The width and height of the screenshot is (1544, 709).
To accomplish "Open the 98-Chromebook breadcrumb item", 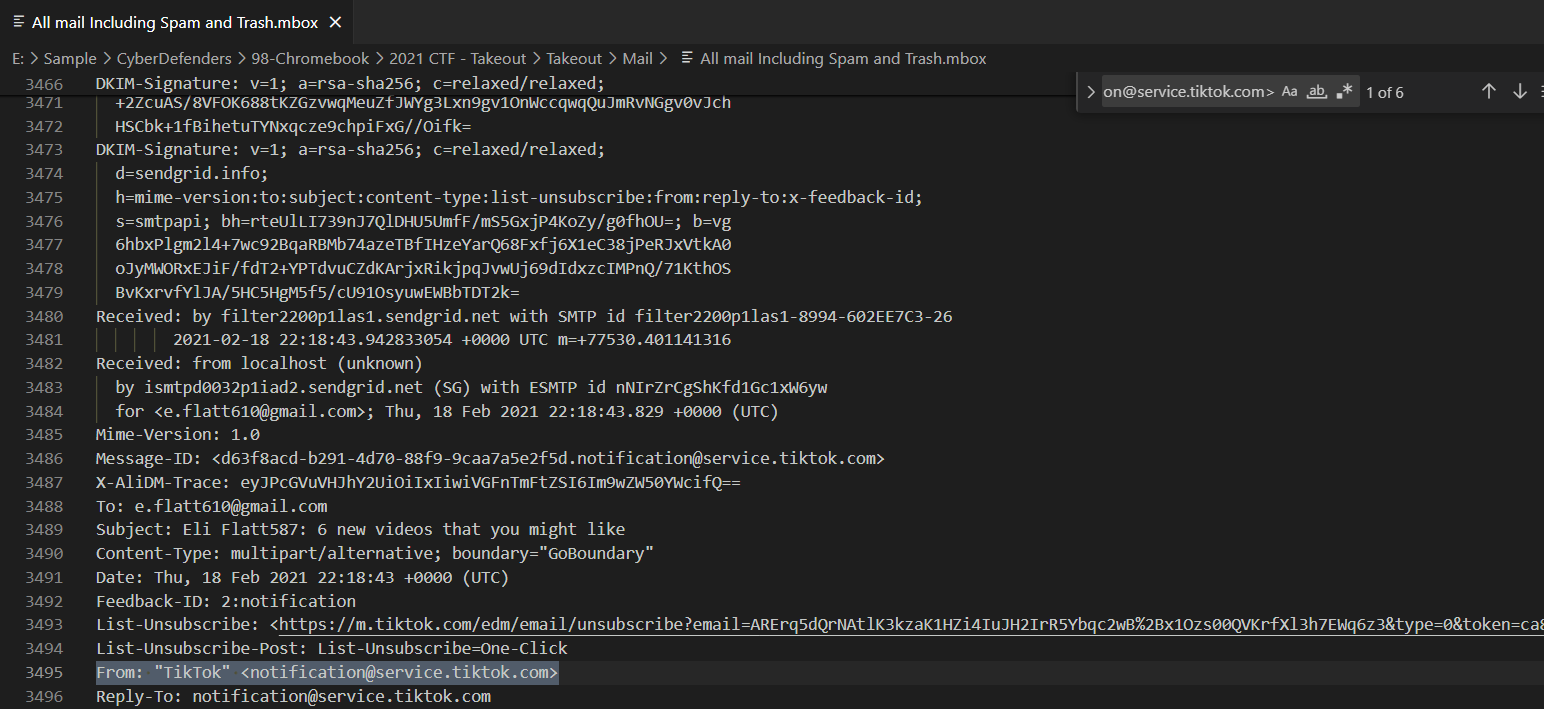I will click(310, 59).
